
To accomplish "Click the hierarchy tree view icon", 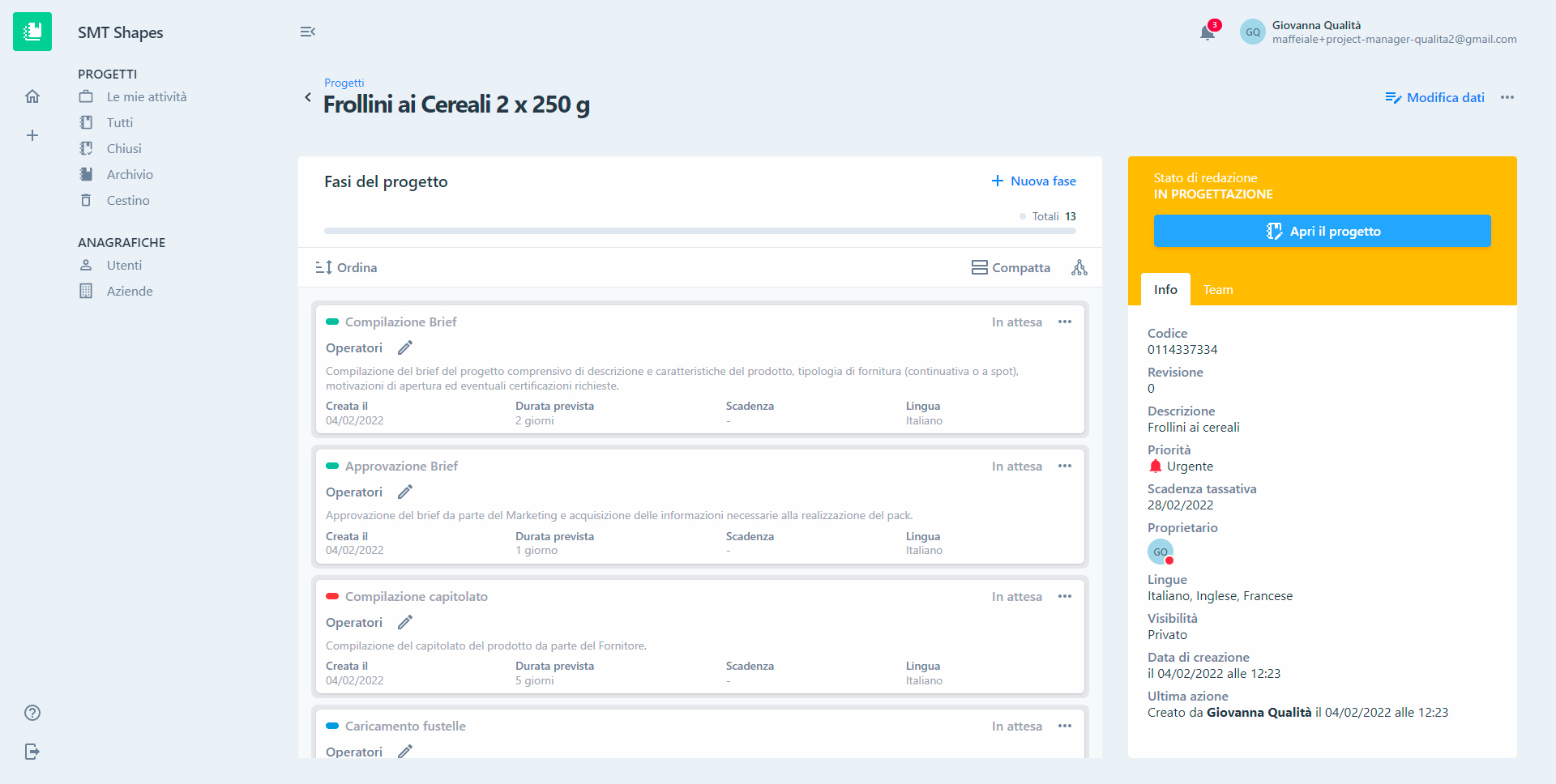I will tap(1079, 267).
